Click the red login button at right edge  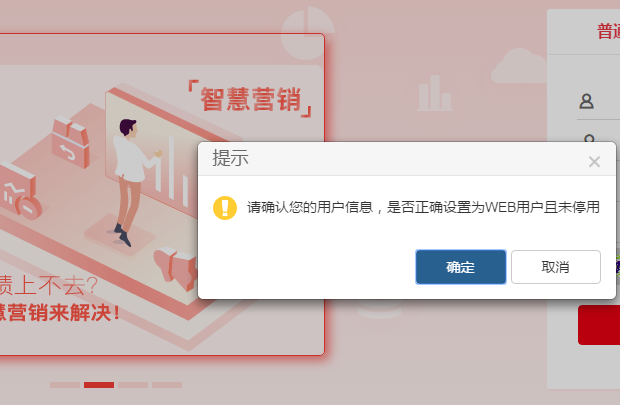599,325
